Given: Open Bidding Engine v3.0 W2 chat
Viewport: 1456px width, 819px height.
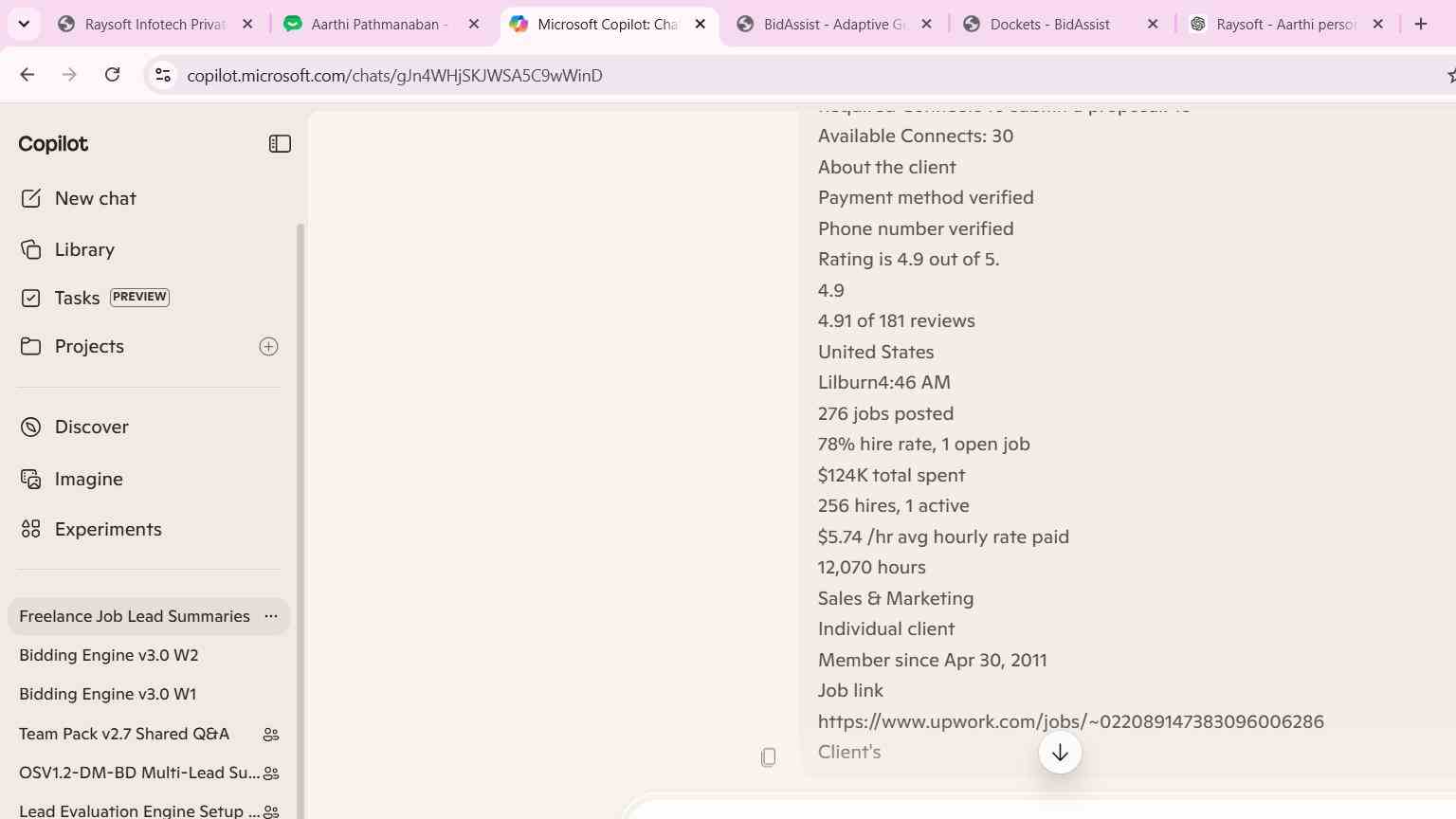Looking at the screenshot, I should coord(109,655).
